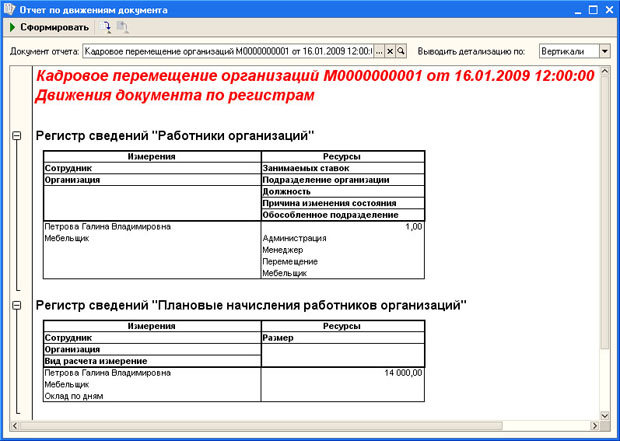
Task: Close the Отчет по движениям документа window
Action: point(609,10)
